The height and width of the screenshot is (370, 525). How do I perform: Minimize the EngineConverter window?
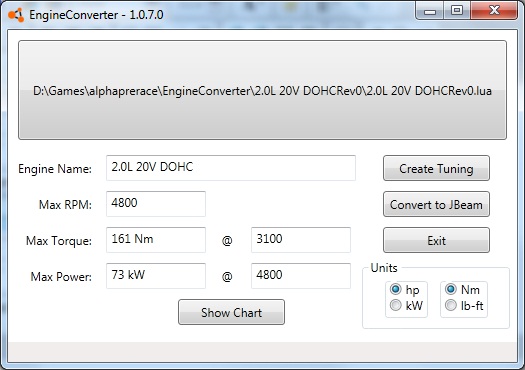[x=430, y=11]
